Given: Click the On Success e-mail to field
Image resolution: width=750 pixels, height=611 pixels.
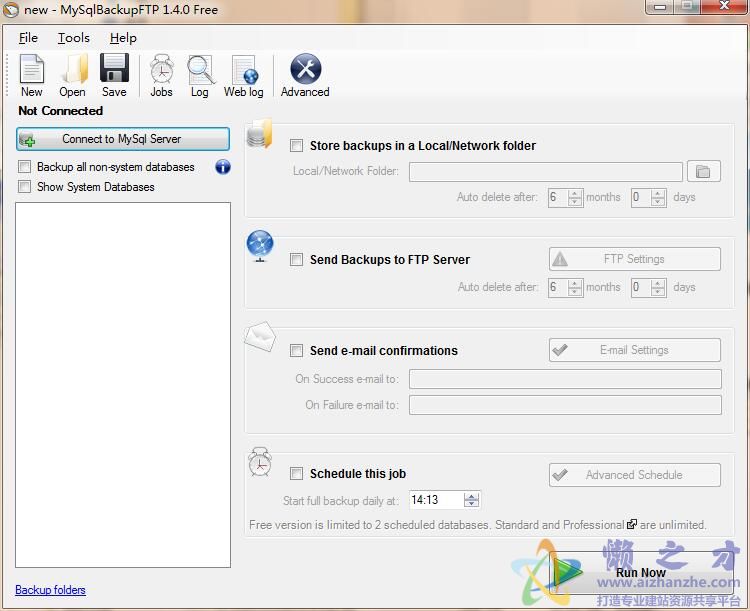Looking at the screenshot, I should point(565,379).
